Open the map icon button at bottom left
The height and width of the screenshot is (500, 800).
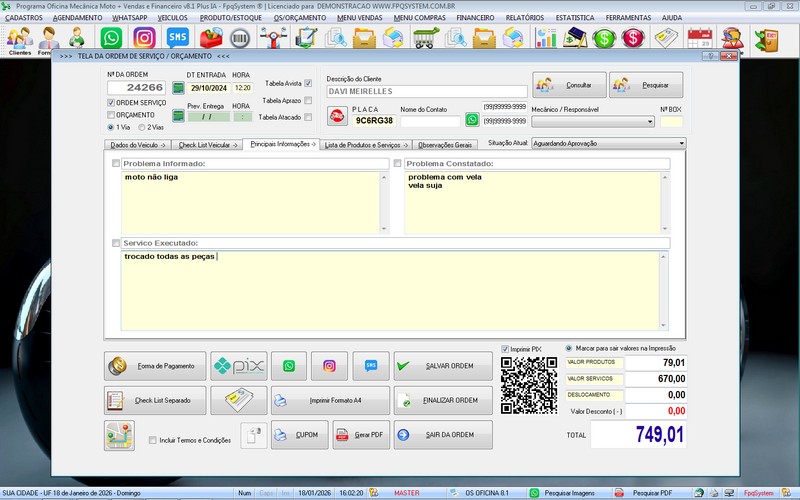[x=119, y=436]
